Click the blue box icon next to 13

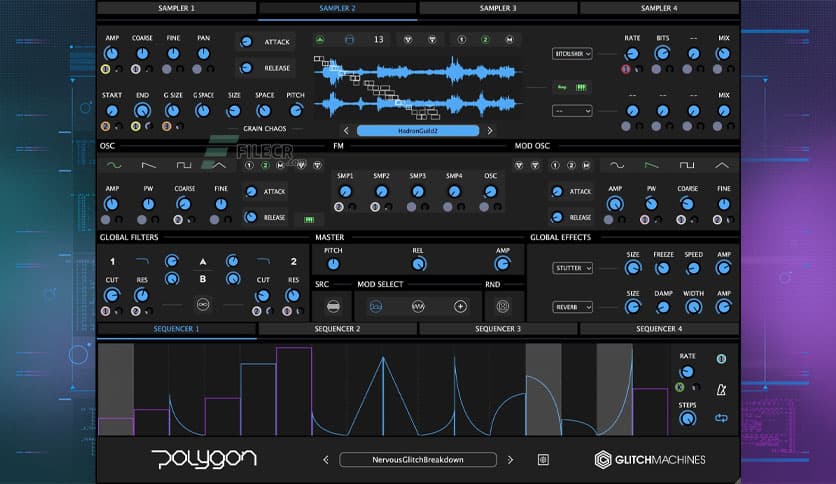349,39
